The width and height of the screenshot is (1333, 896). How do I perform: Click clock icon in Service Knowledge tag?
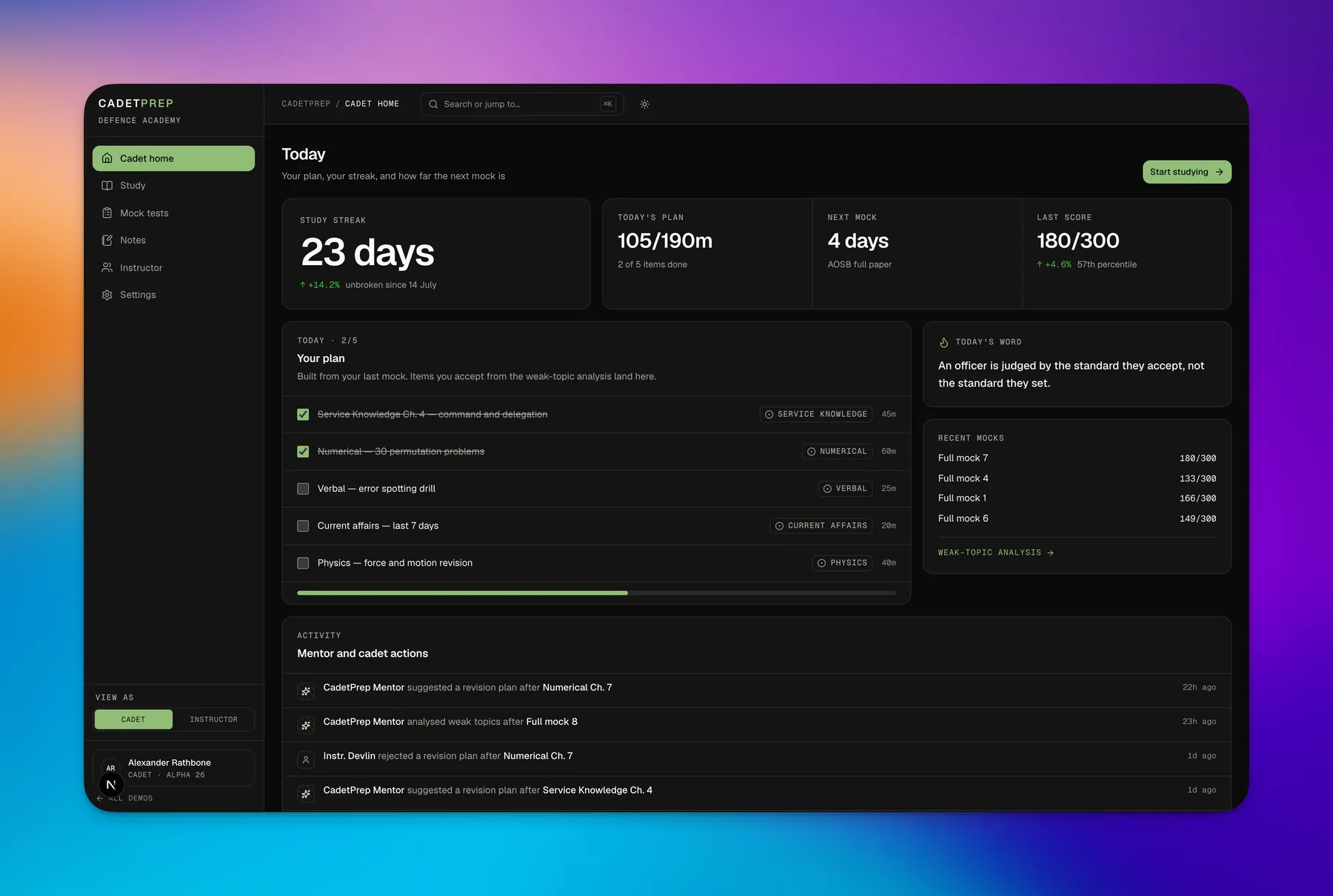tap(769, 415)
